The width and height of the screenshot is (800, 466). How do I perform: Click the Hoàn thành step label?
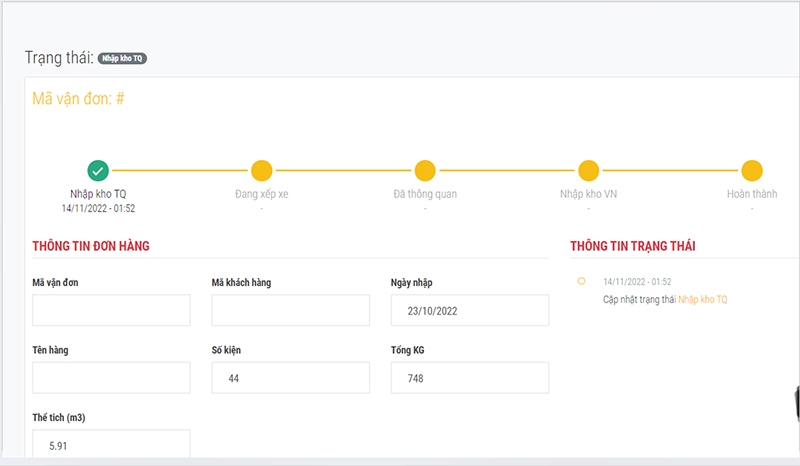click(x=752, y=194)
